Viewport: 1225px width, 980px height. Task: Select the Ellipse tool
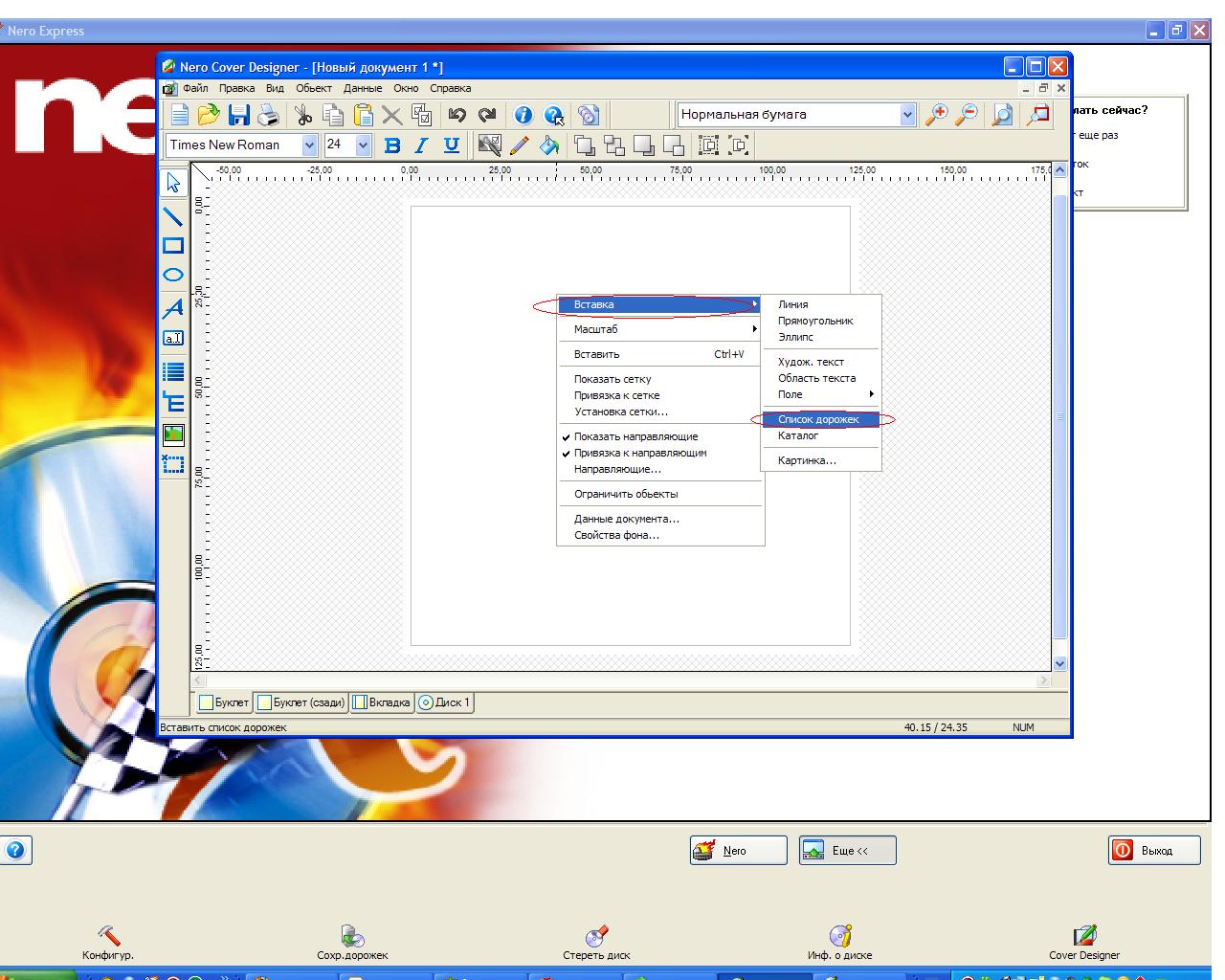pos(173,276)
